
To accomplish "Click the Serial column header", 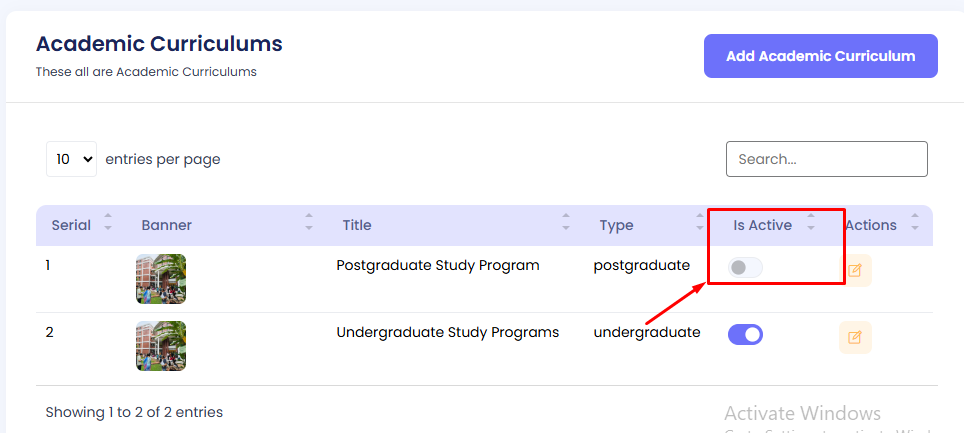I will pos(71,225).
